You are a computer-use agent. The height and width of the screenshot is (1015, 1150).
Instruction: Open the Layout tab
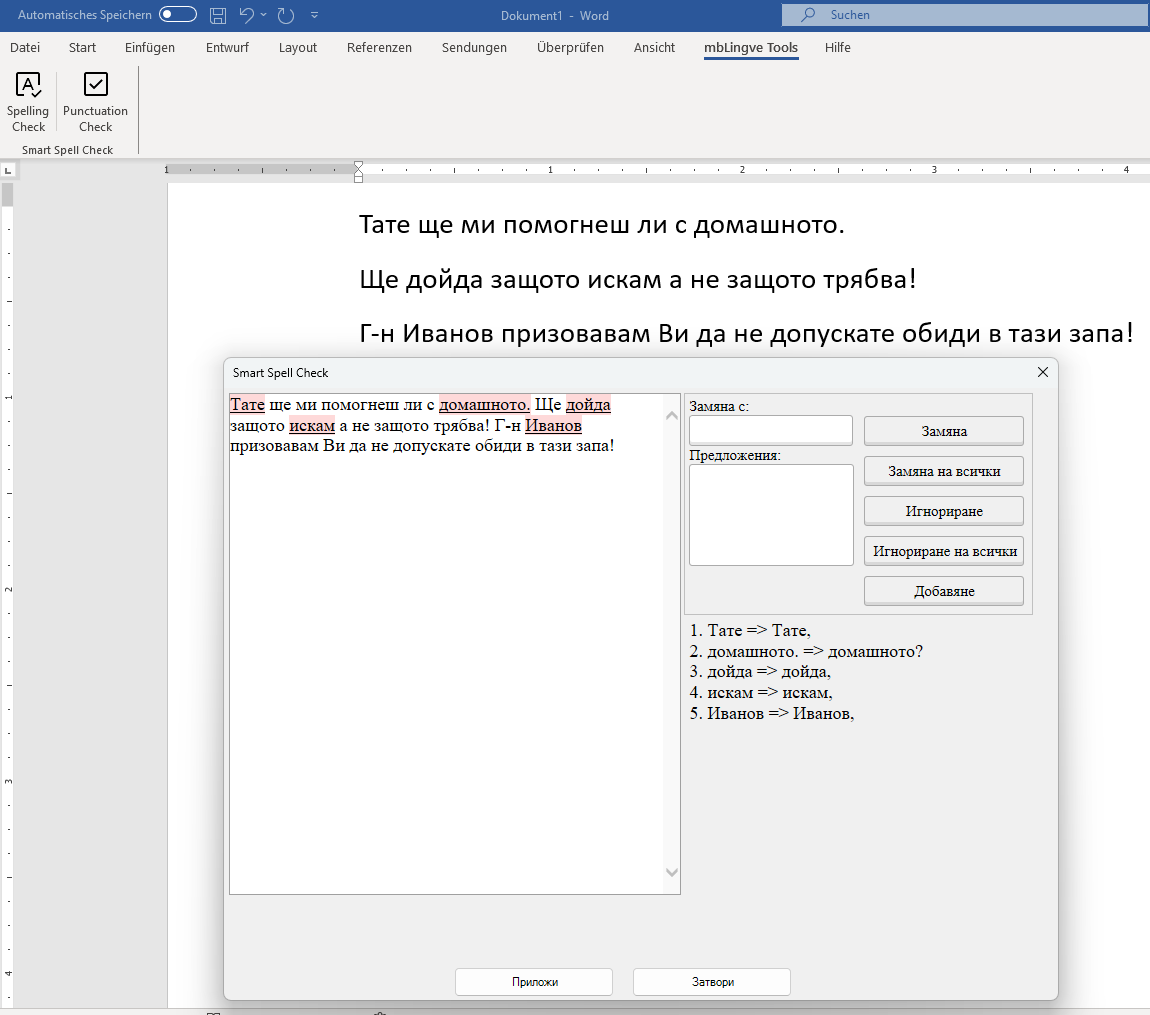pyautogui.click(x=298, y=48)
